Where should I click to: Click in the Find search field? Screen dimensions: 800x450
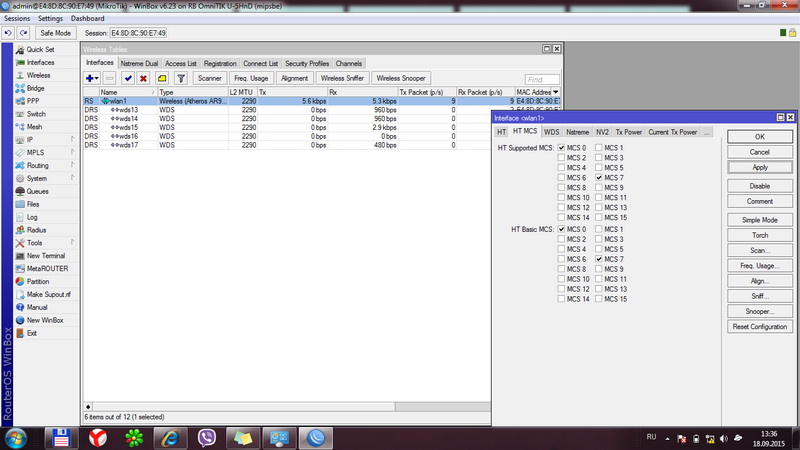542,80
